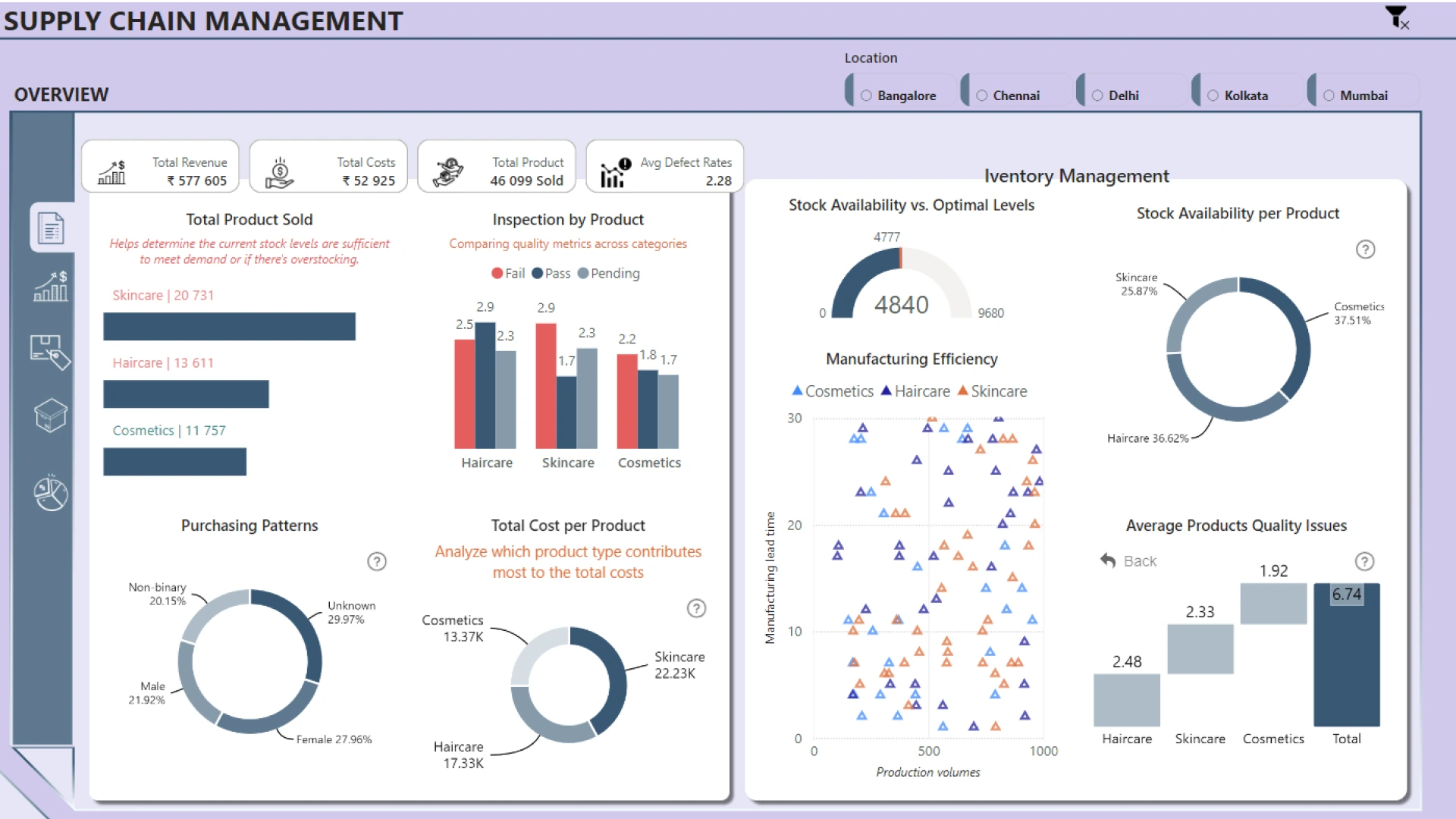Open the Overview report page icon in sidebar
1456x819 pixels.
[x=51, y=228]
